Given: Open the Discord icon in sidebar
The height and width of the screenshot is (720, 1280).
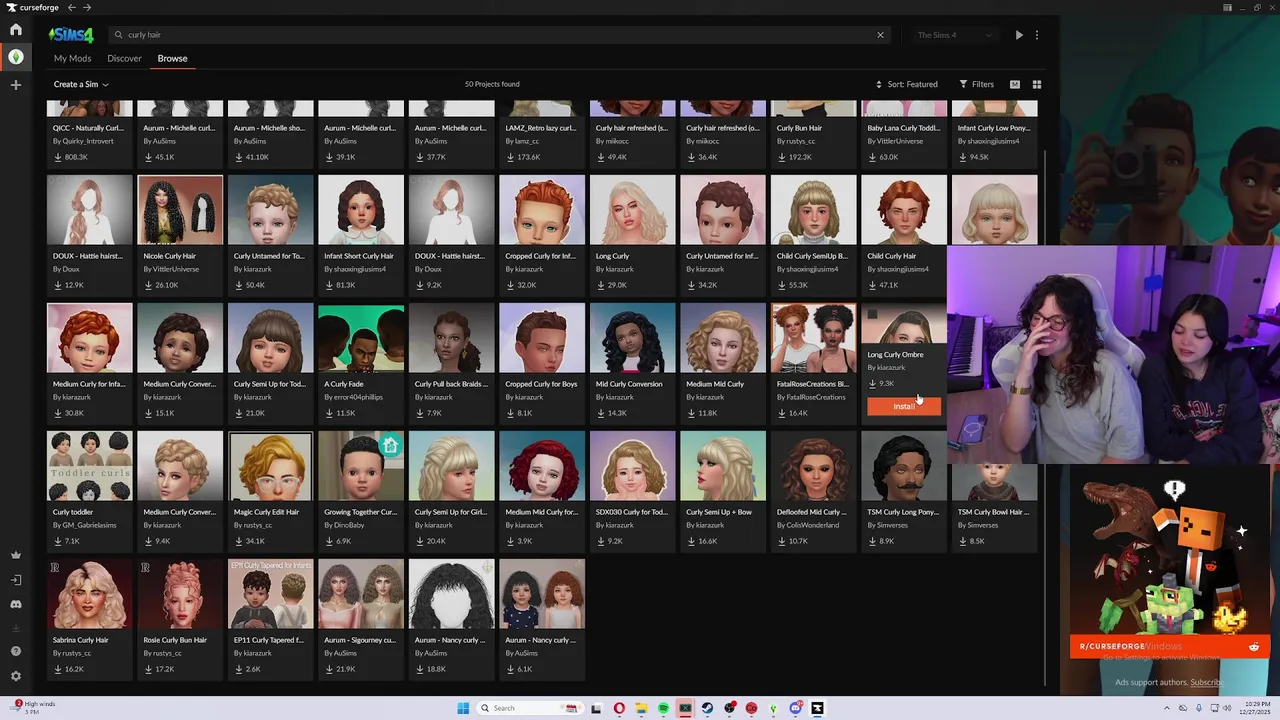Looking at the screenshot, I should tap(16, 604).
